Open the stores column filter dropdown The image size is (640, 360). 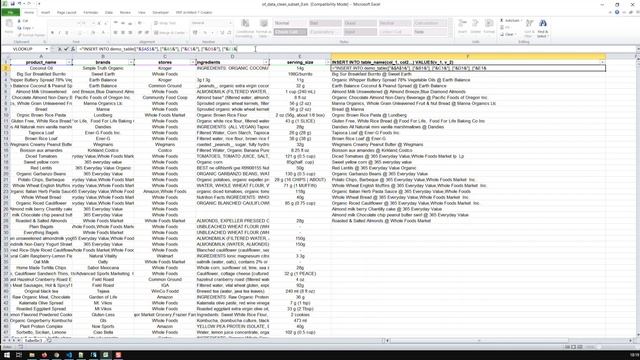point(193,62)
